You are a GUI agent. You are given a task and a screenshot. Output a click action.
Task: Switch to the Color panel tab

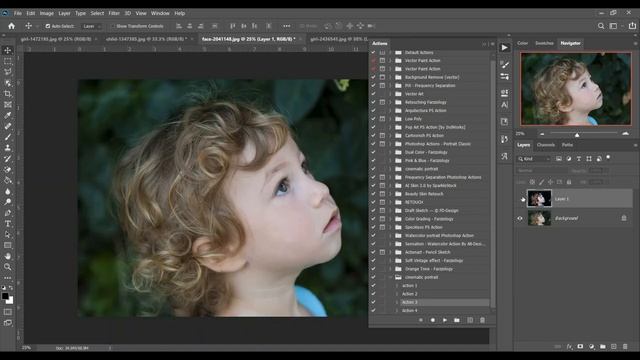click(x=522, y=43)
